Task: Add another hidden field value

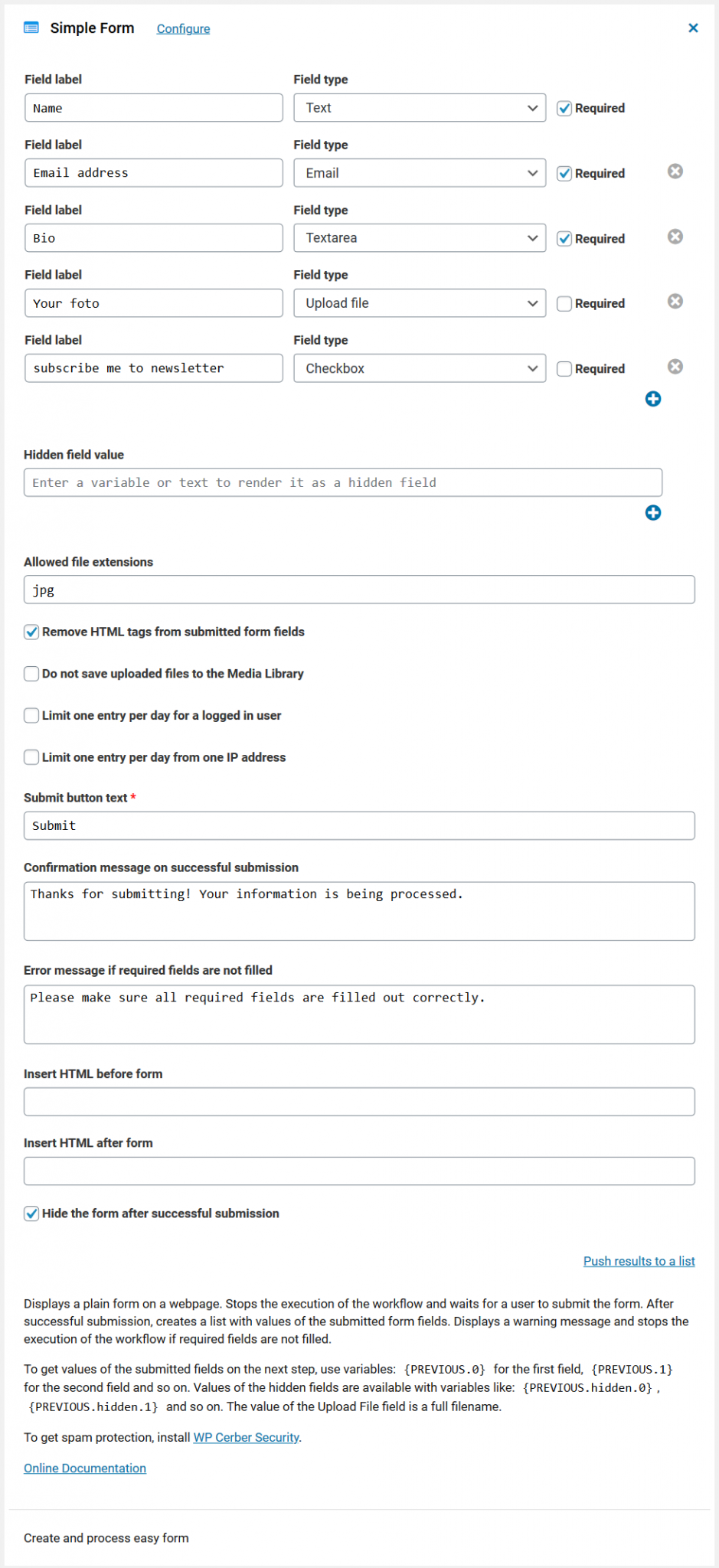Action: click(x=652, y=513)
